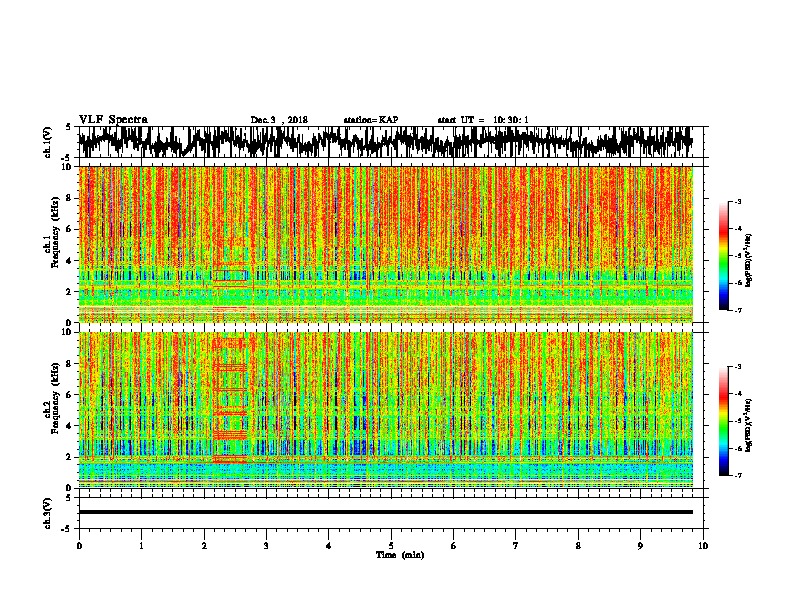Click inside the ch.1 spectrogram panel
The image size is (792, 612).
click(x=385, y=244)
